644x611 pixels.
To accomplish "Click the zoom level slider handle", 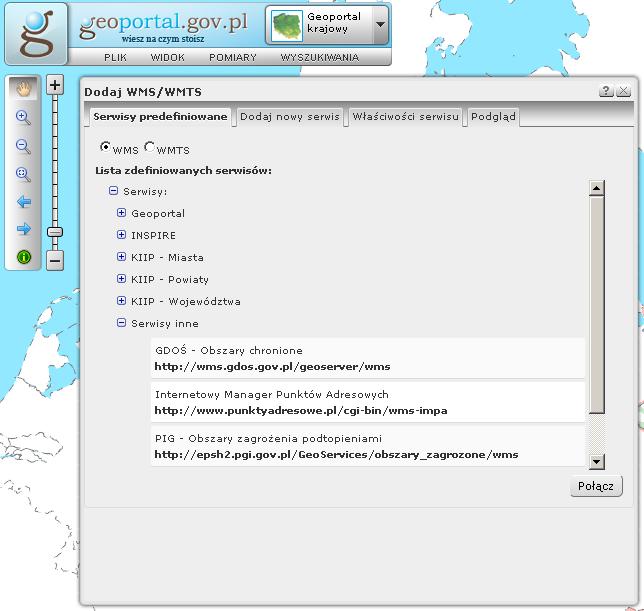I will [55, 232].
